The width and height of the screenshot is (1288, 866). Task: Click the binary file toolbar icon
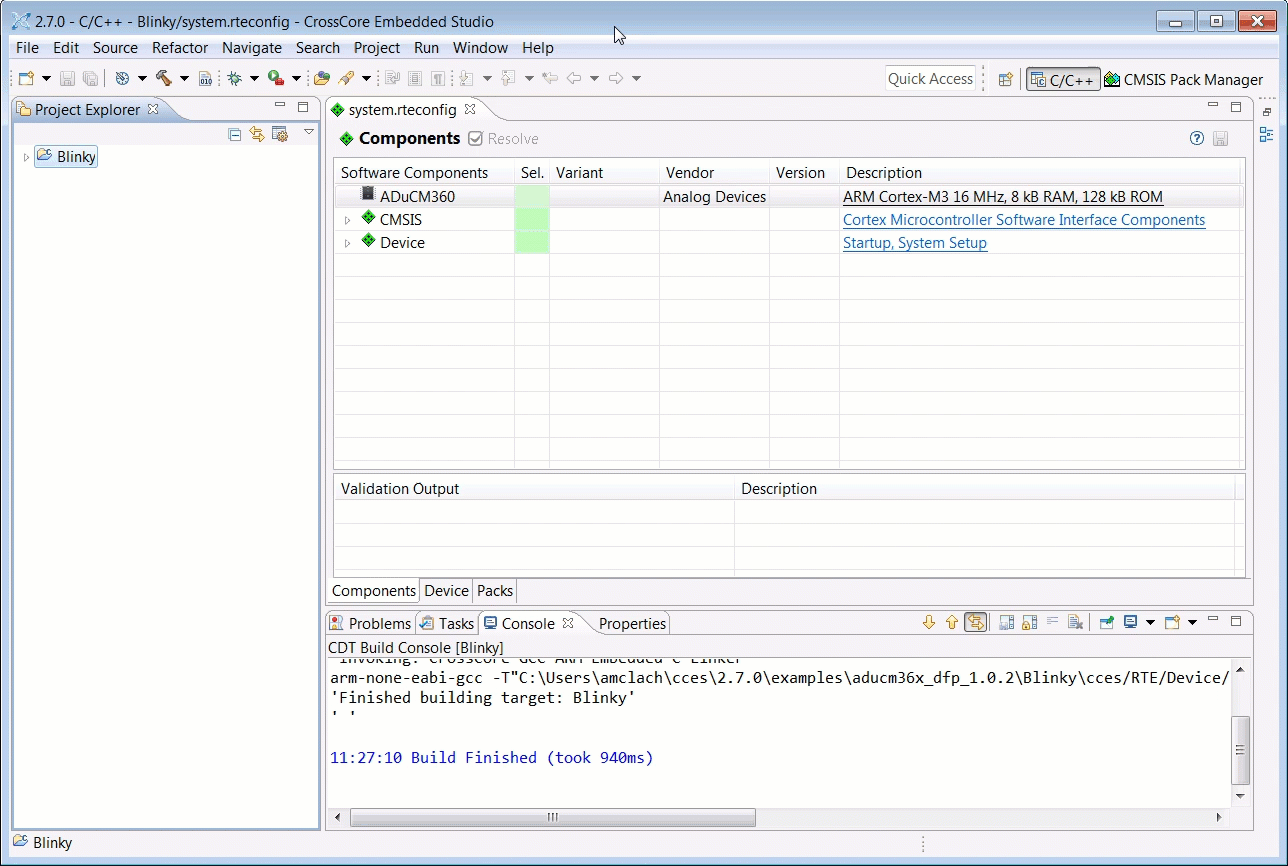point(205,78)
